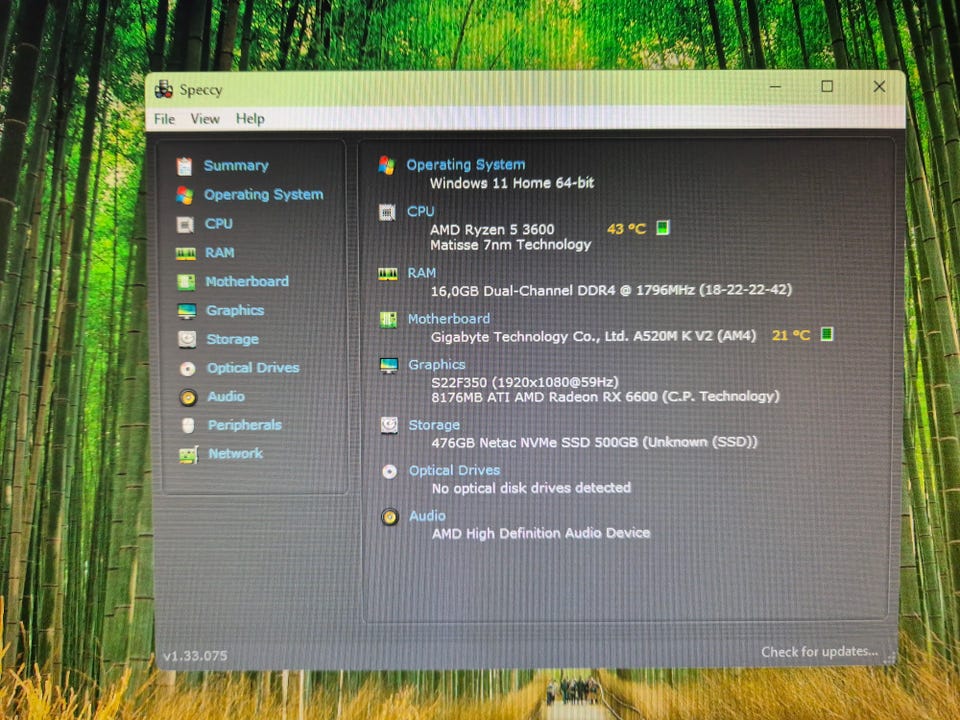Open Network section from sidebar
Screen dimensions: 960x720
tap(236, 454)
